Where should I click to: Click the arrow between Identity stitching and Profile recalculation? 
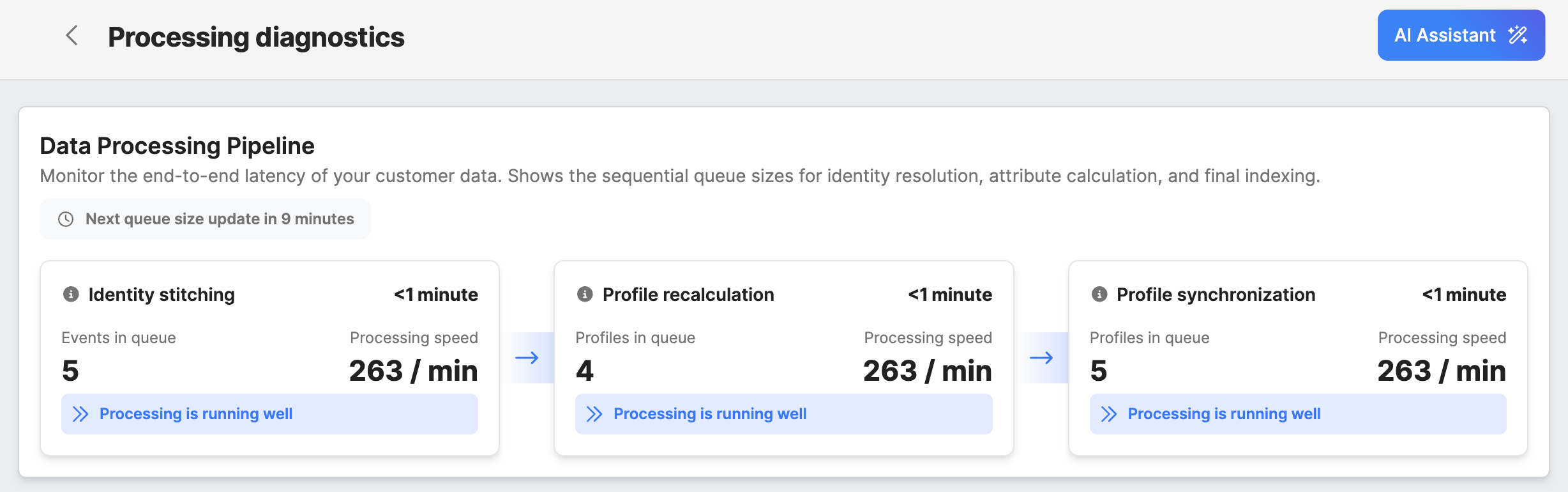pyautogui.click(x=527, y=358)
